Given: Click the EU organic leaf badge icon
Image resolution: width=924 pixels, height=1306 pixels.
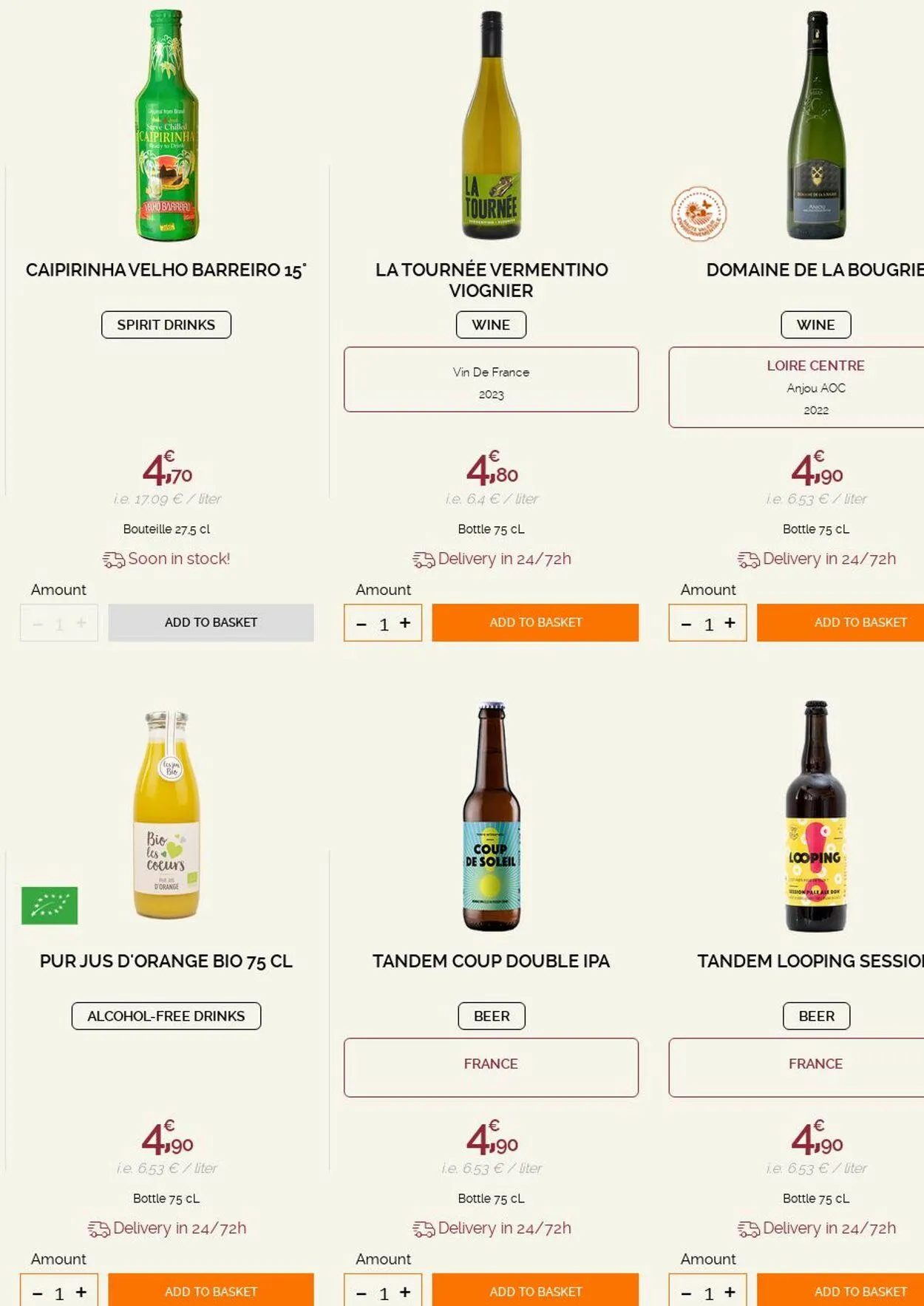Looking at the screenshot, I should (x=50, y=905).
